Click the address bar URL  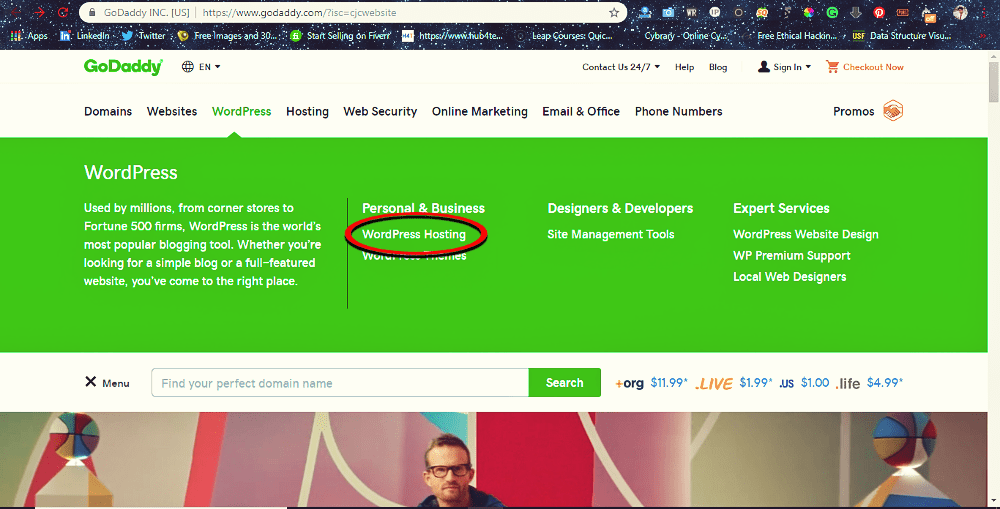tap(299, 12)
